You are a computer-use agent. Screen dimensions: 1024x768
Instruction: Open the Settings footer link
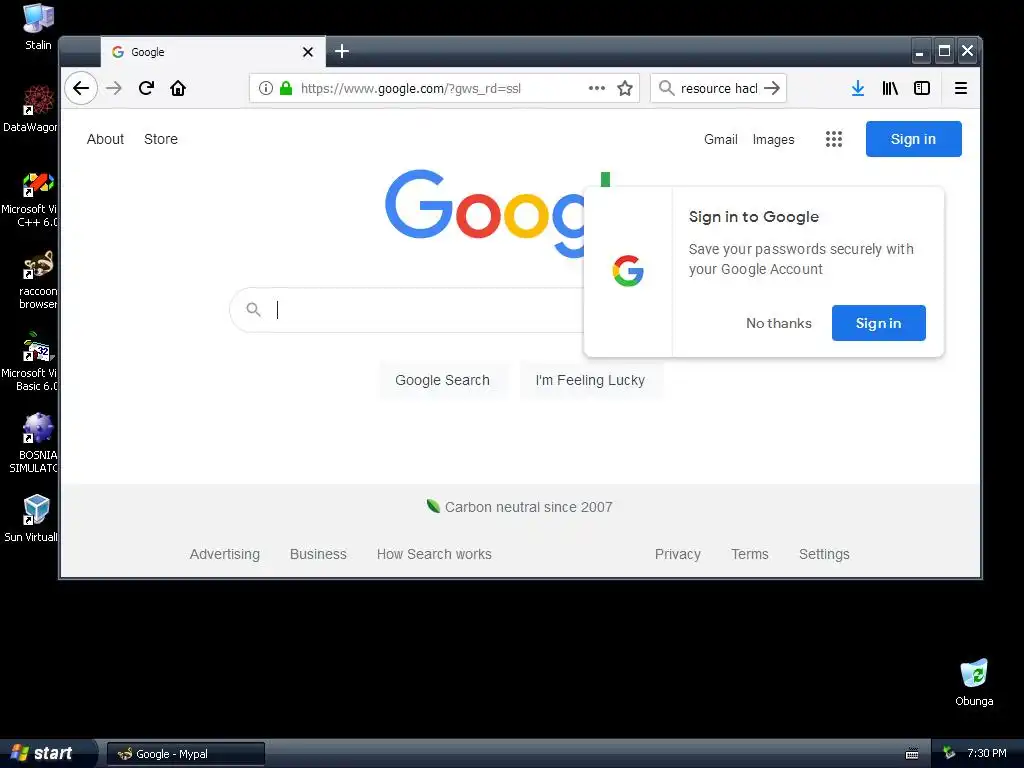click(824, 554)
